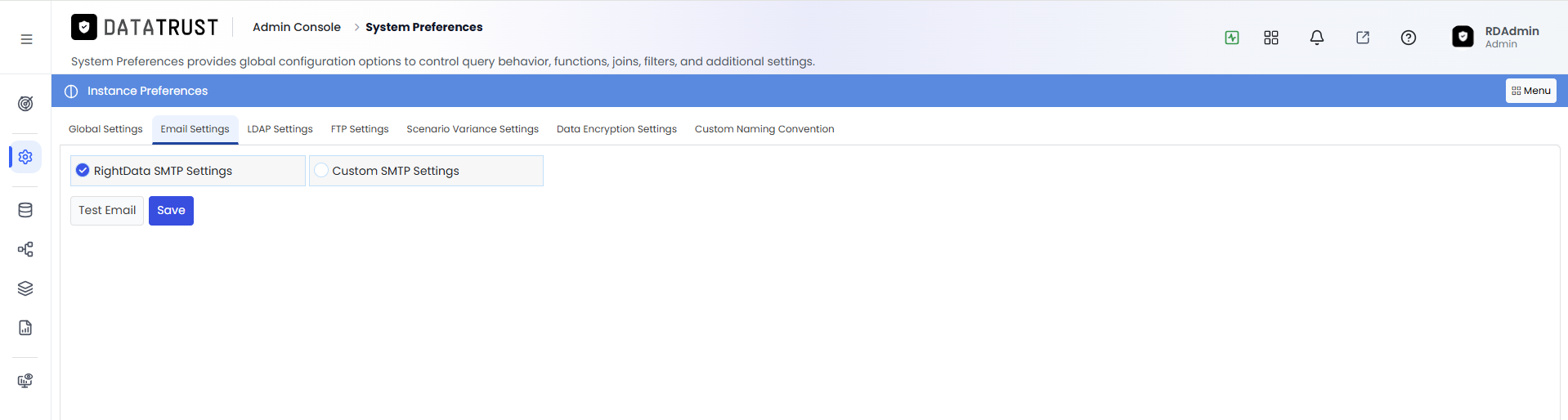1568x420 pixels.
Task: Open the connected nodes sidebar icon
Action: coord(25,249)
